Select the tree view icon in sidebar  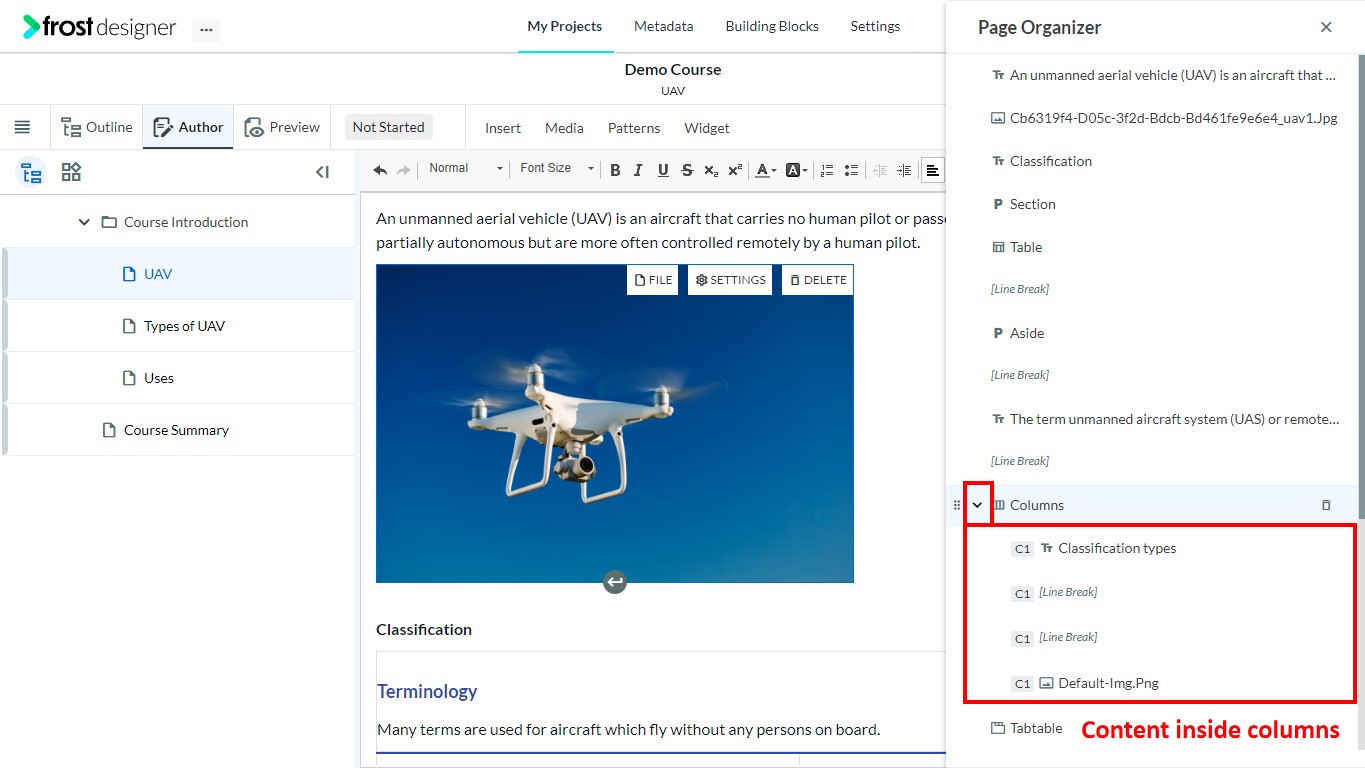(x=32, y=173)
